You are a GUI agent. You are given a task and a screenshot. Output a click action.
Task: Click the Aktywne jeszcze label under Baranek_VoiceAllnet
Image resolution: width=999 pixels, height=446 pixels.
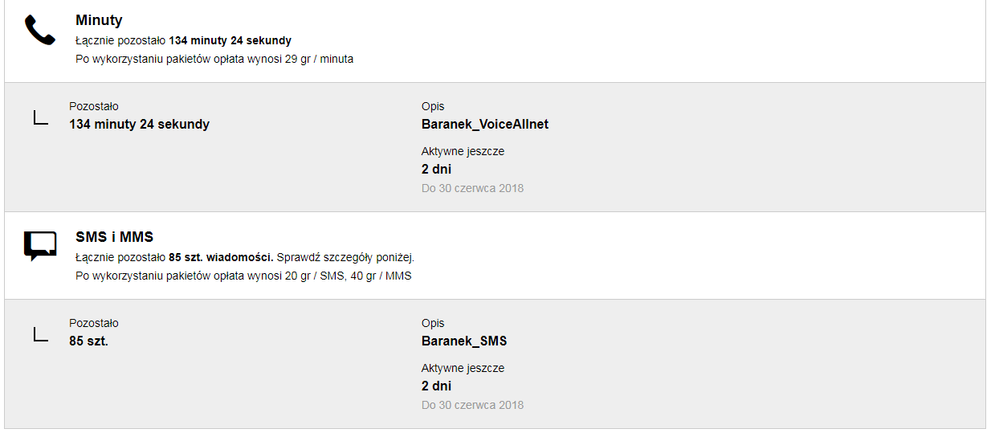point(463,151)
